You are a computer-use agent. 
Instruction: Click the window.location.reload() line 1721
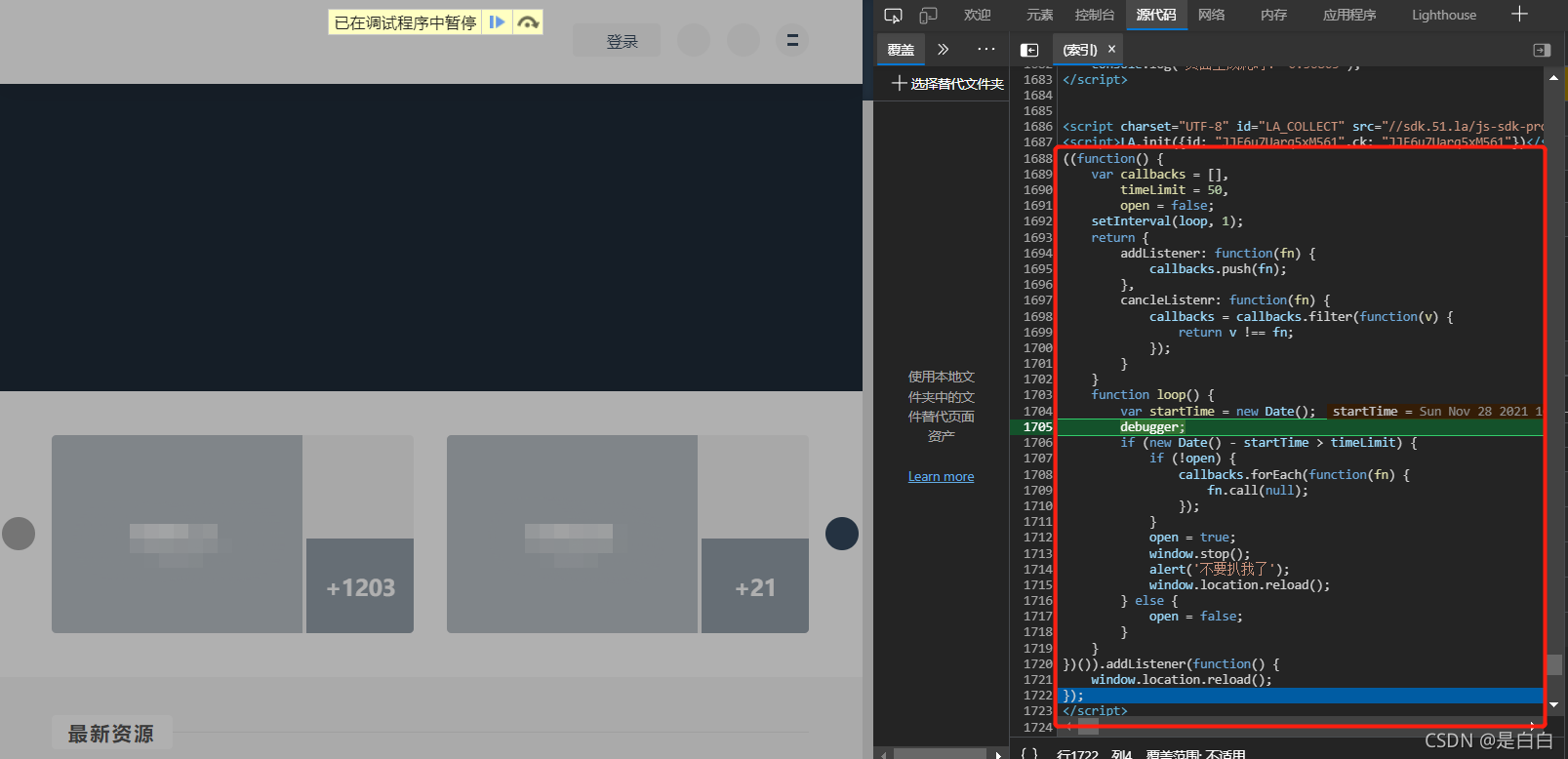pos(1182,680)
